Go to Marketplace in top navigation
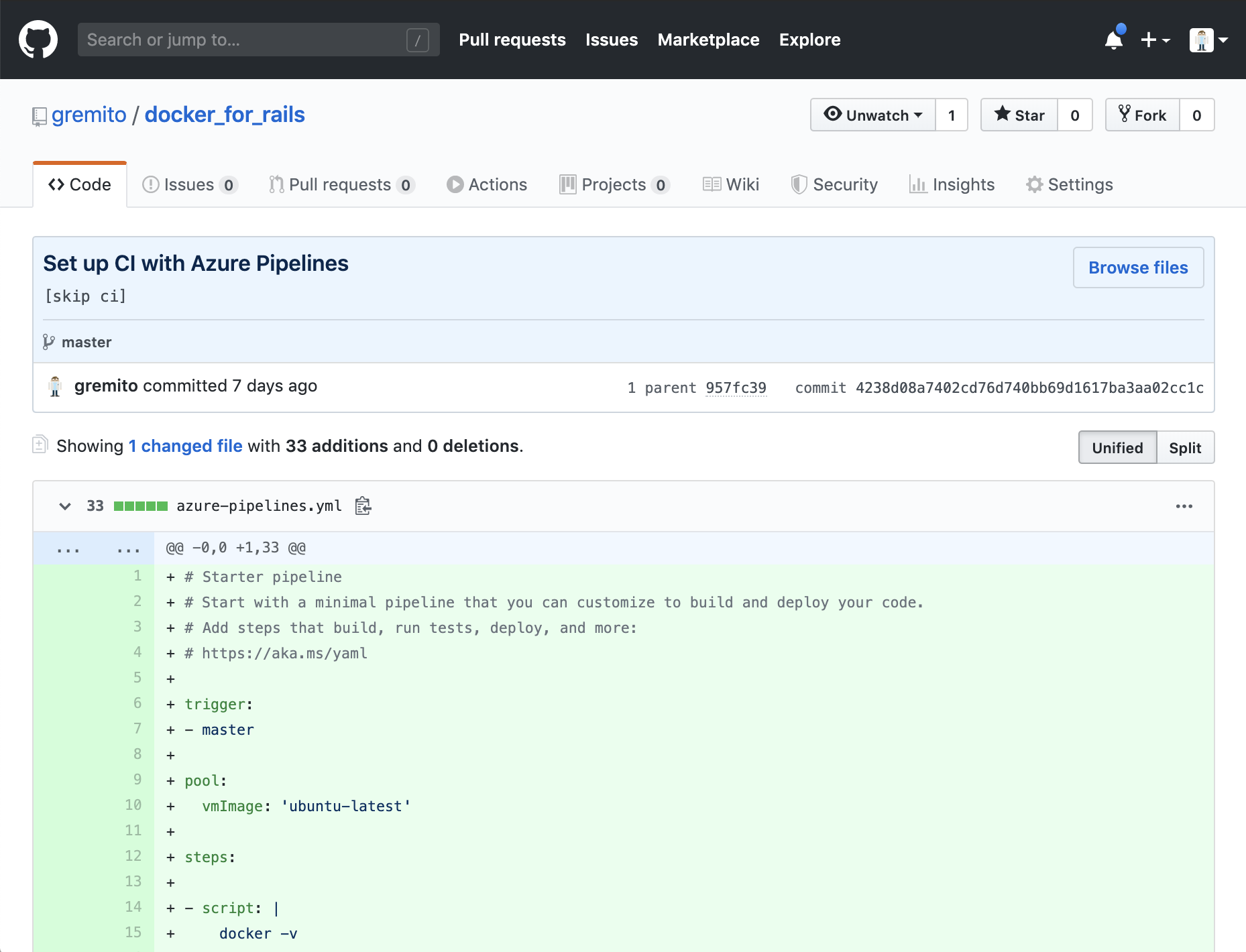Image resolution: width=1246 pixels, height=952 pixels. (x=708, y=40)
